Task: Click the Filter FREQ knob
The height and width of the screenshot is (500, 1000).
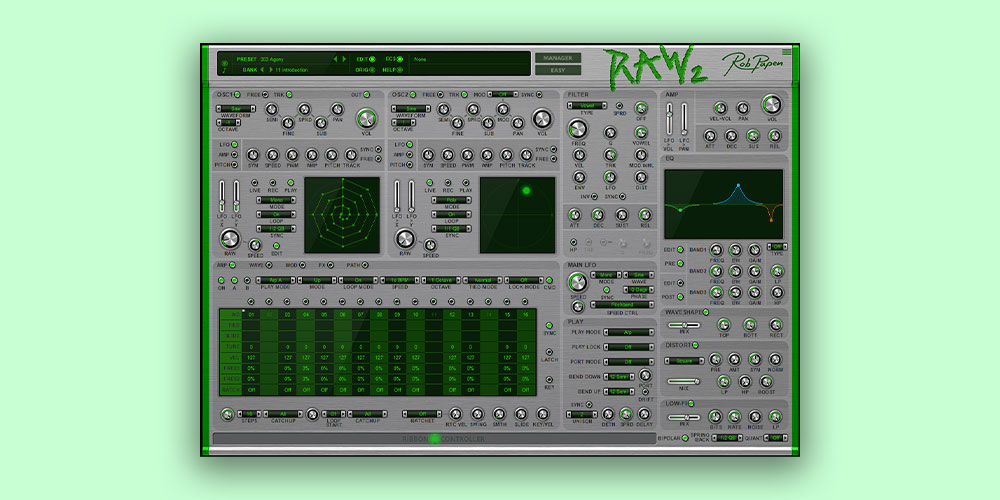Action: click(x=580, y=129)
